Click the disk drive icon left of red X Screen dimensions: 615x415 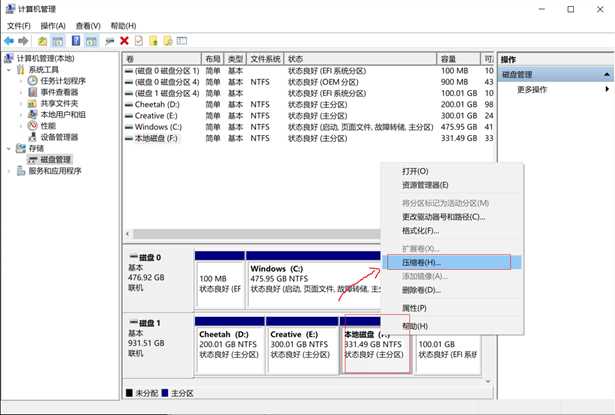[x=110, y=41]
